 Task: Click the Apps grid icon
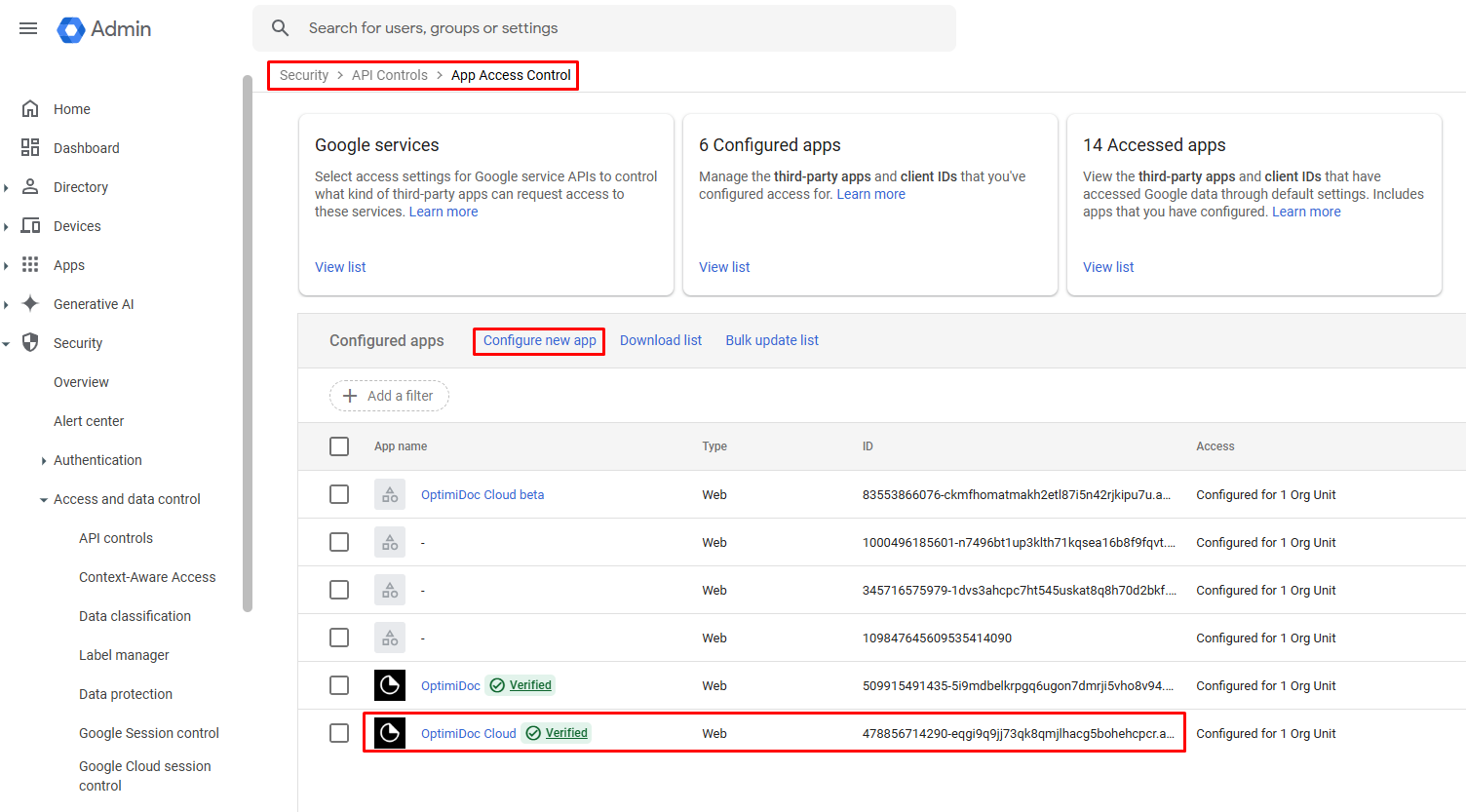[30, 264]
